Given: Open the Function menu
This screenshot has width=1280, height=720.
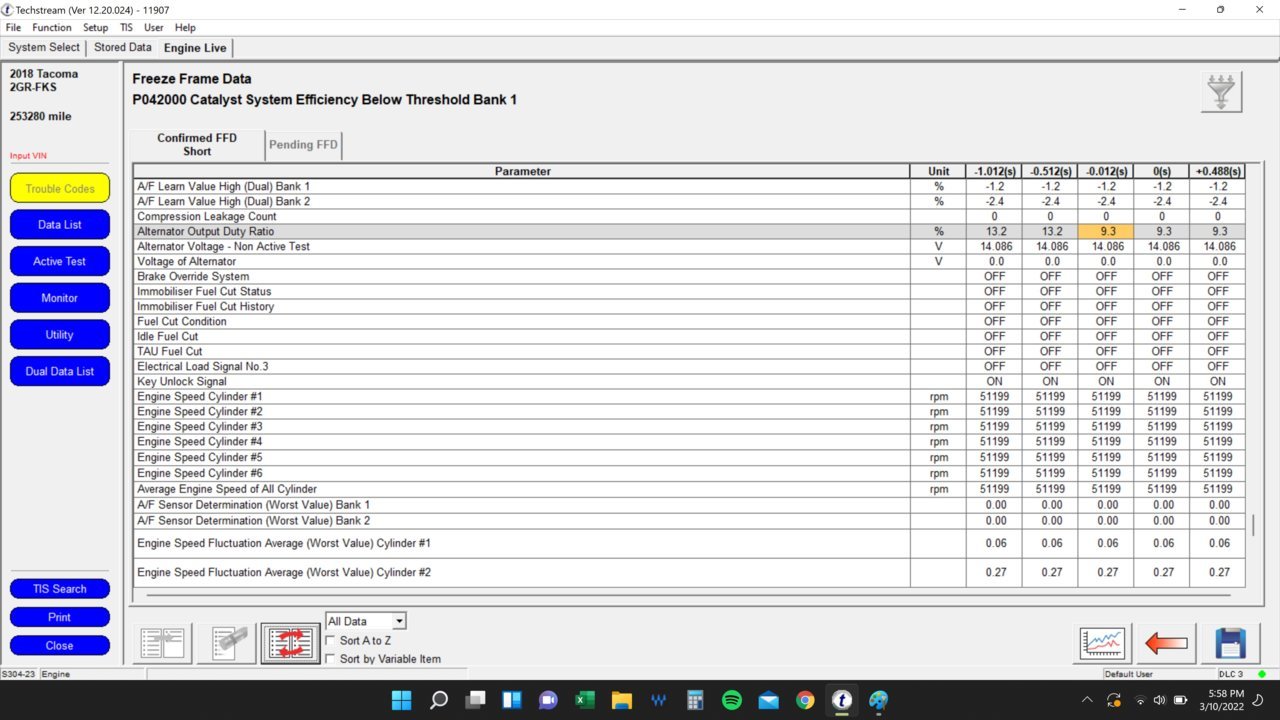Looking at the screenshot, I should pos(52,27).
